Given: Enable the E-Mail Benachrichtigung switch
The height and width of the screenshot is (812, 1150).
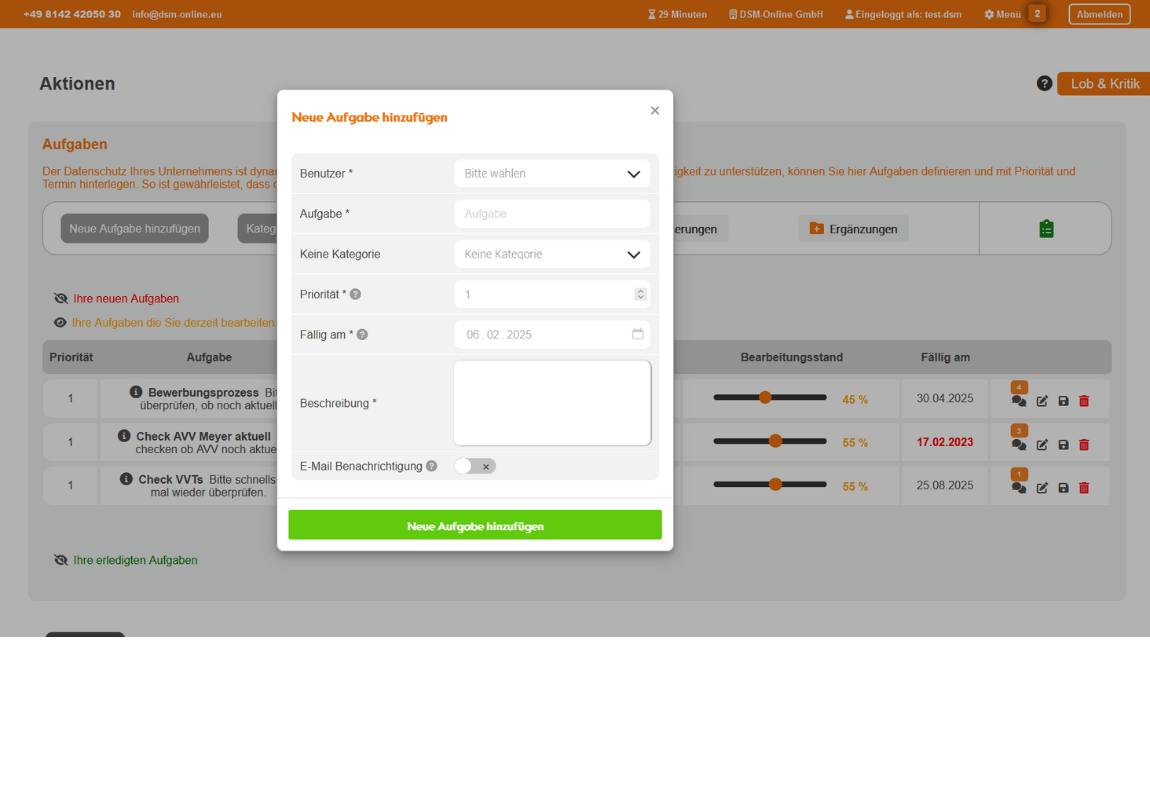Looking at the screenshot, I should click(x=475, y=466).
